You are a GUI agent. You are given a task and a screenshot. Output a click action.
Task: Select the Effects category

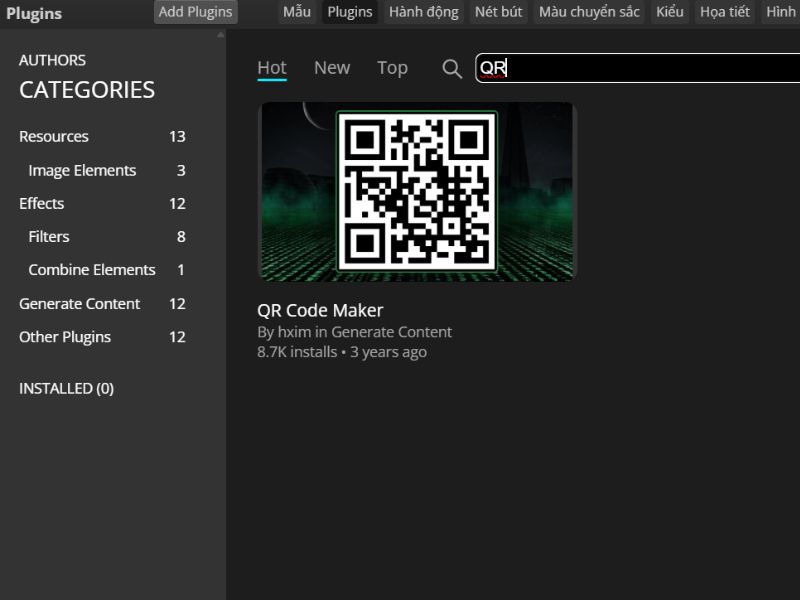[x=102, y=204]
